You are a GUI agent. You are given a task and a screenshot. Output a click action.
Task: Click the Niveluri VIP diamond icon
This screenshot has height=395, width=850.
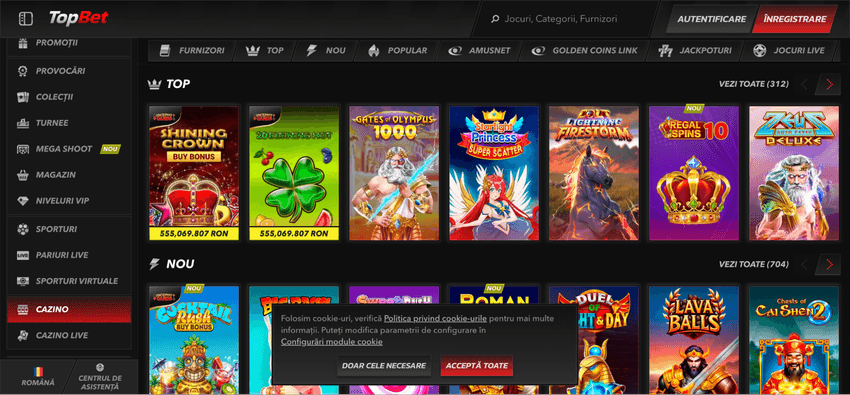click(x=22, y=201)
